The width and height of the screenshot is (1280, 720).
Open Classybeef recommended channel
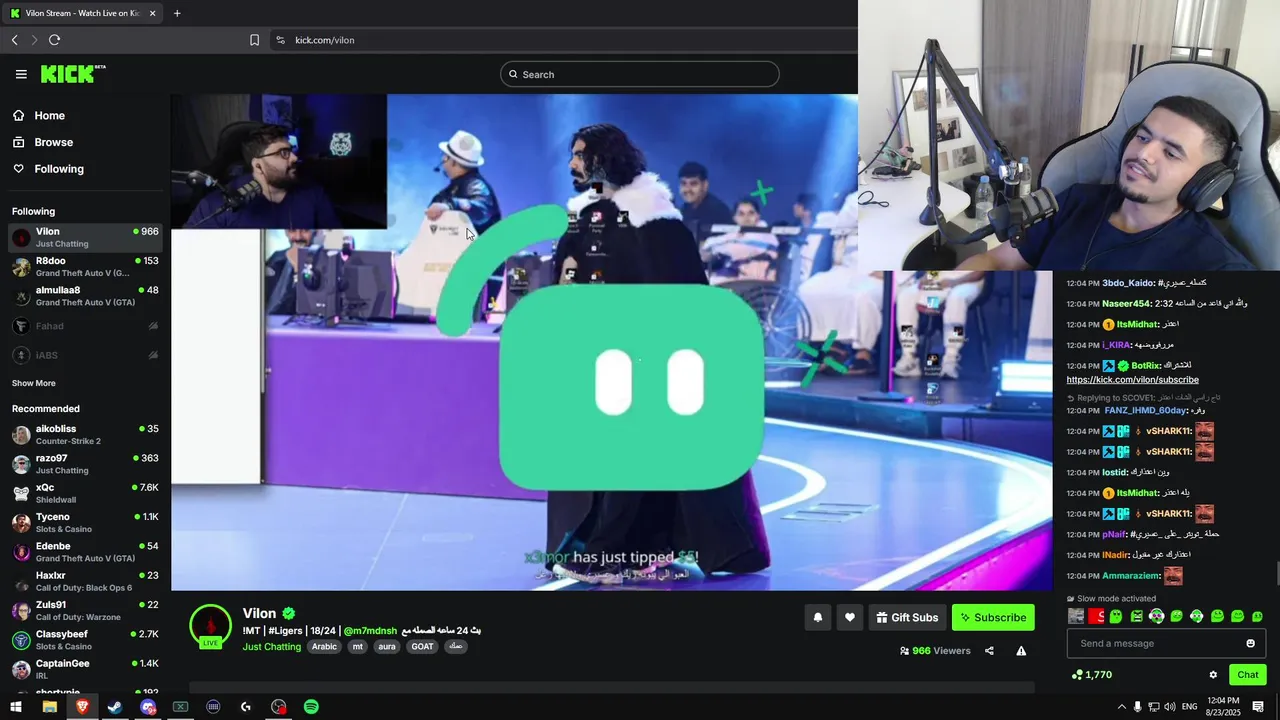[85, 640]
